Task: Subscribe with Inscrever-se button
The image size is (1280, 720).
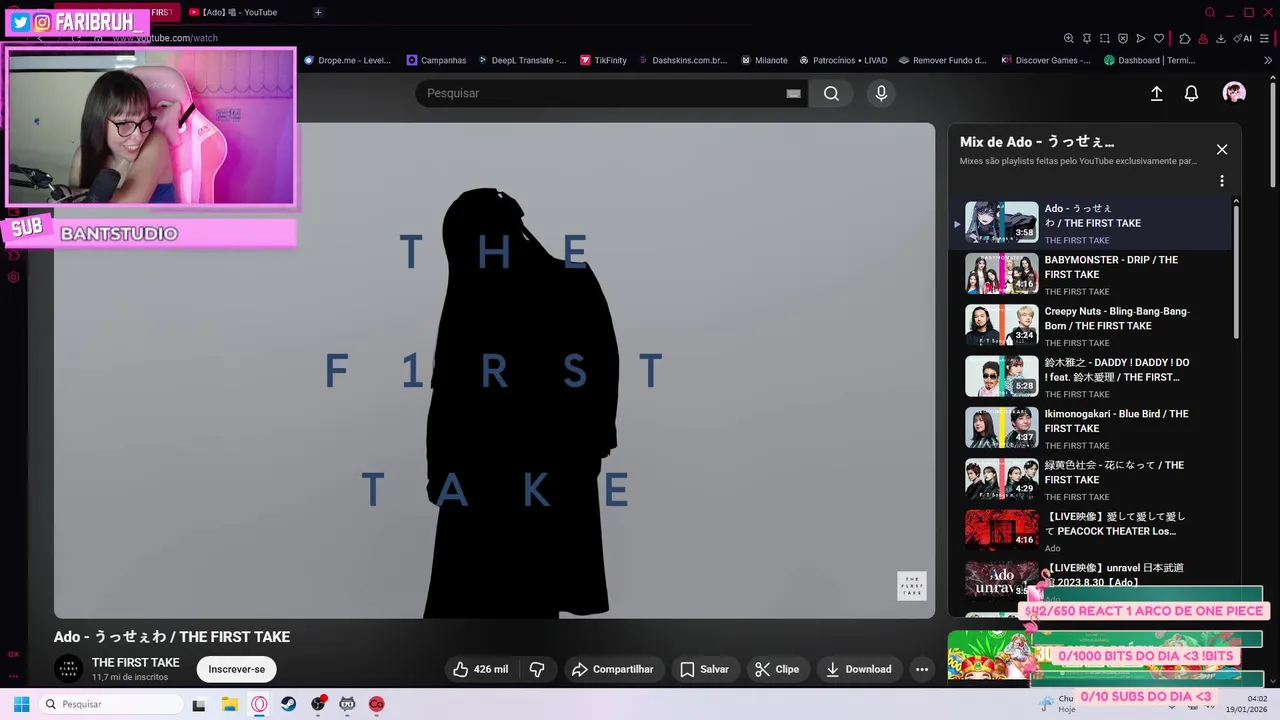Action: [x=237, y=669]
